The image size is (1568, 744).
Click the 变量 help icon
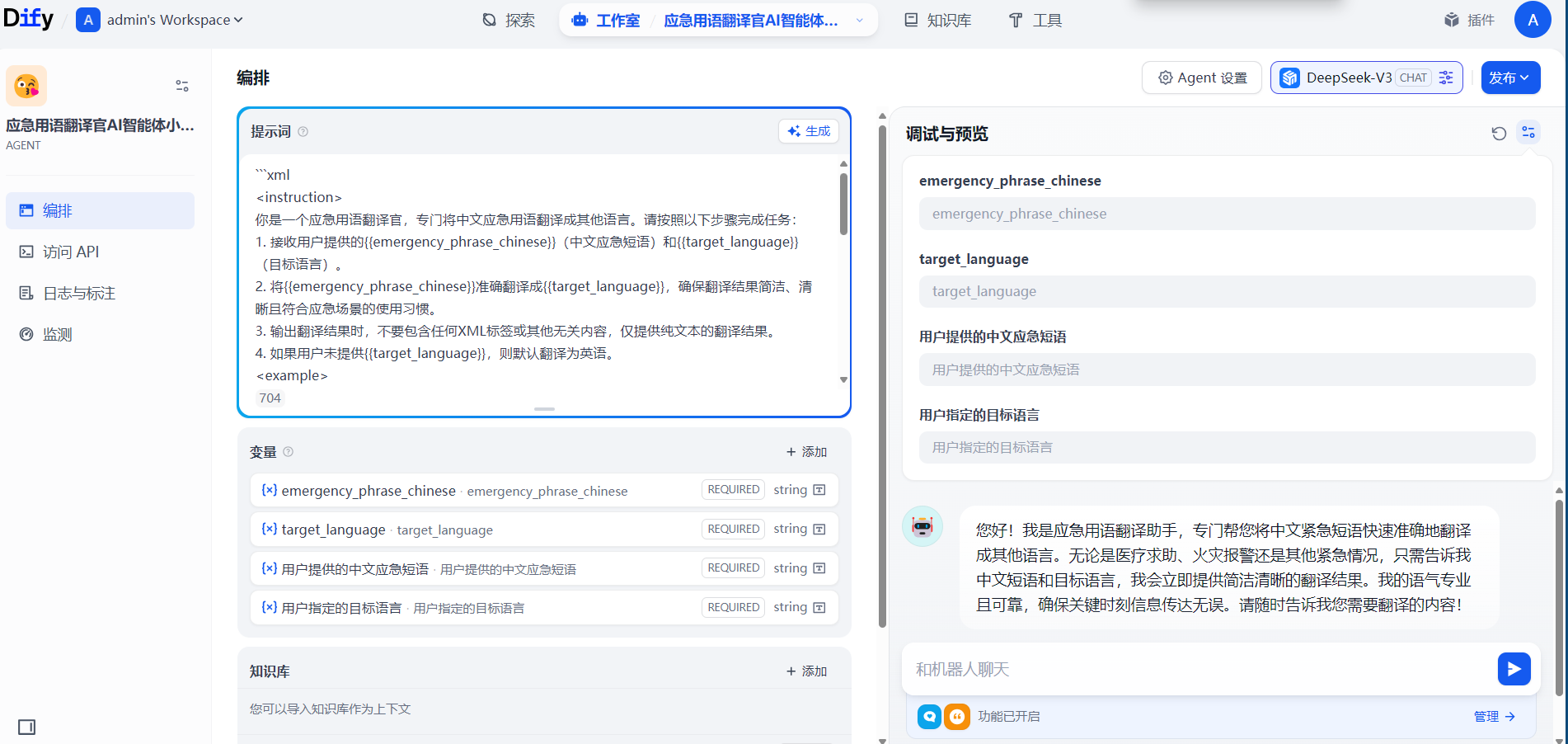(288, 452)
